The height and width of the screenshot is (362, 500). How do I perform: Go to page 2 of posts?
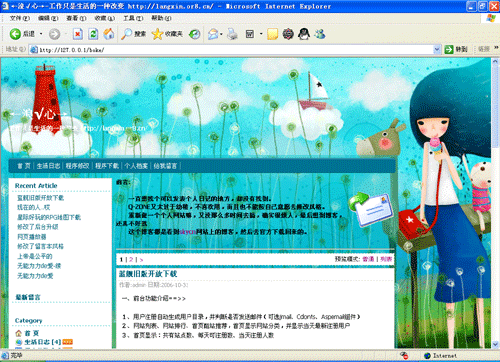tap(131, 259)
